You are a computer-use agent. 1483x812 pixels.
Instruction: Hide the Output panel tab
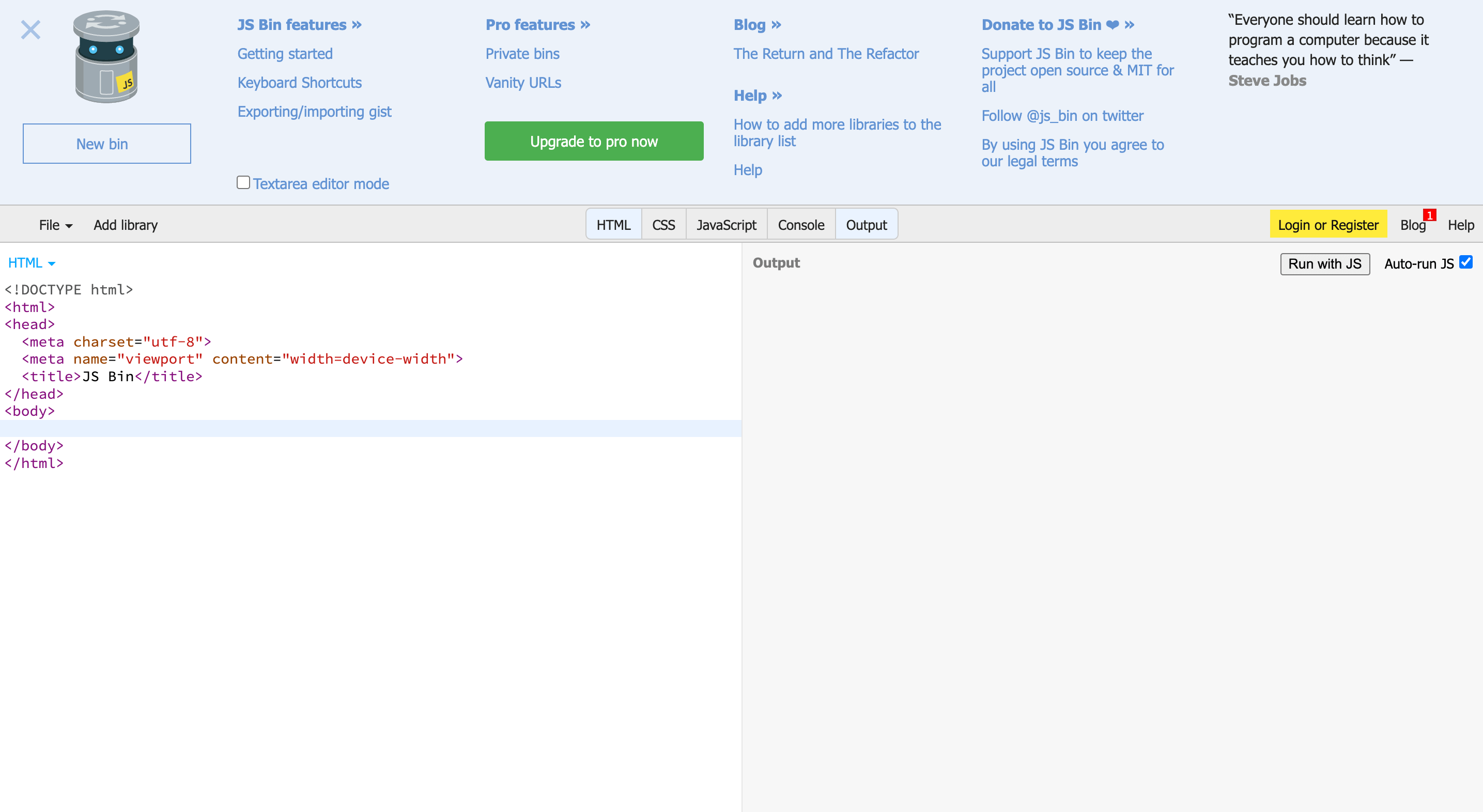(x=866, y=225)
